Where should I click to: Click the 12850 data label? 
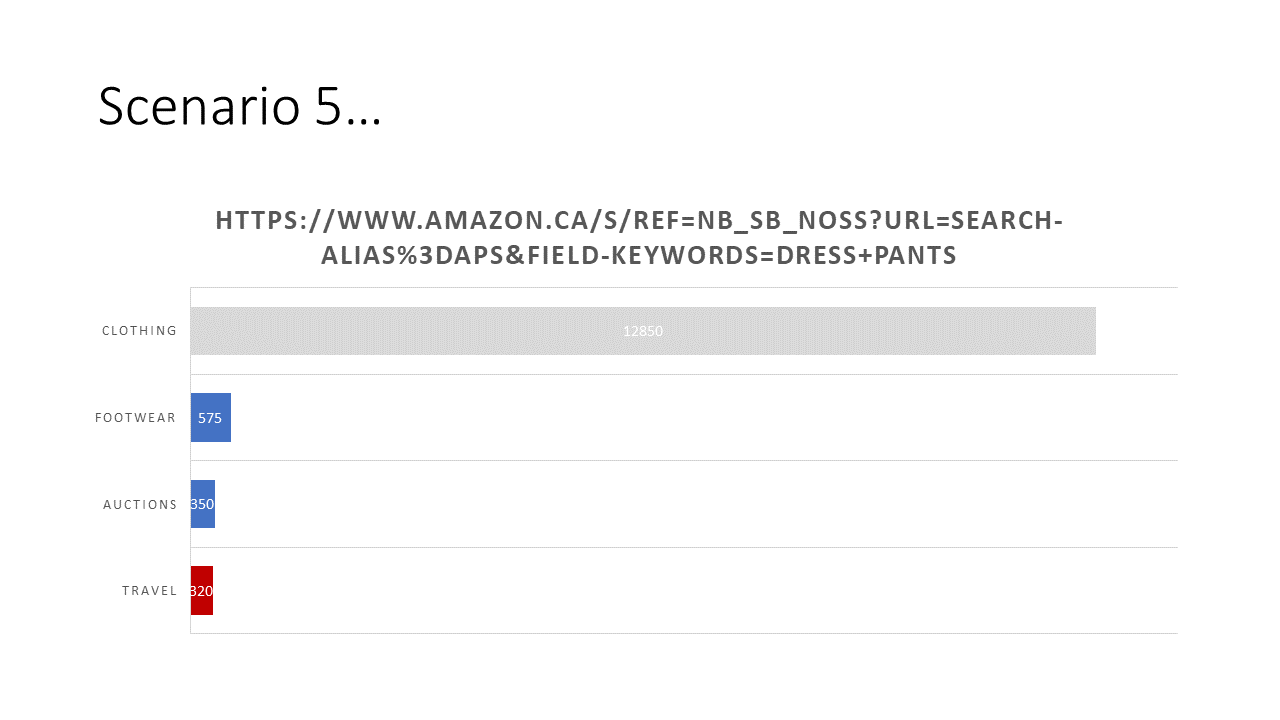[x=643, y=331]
